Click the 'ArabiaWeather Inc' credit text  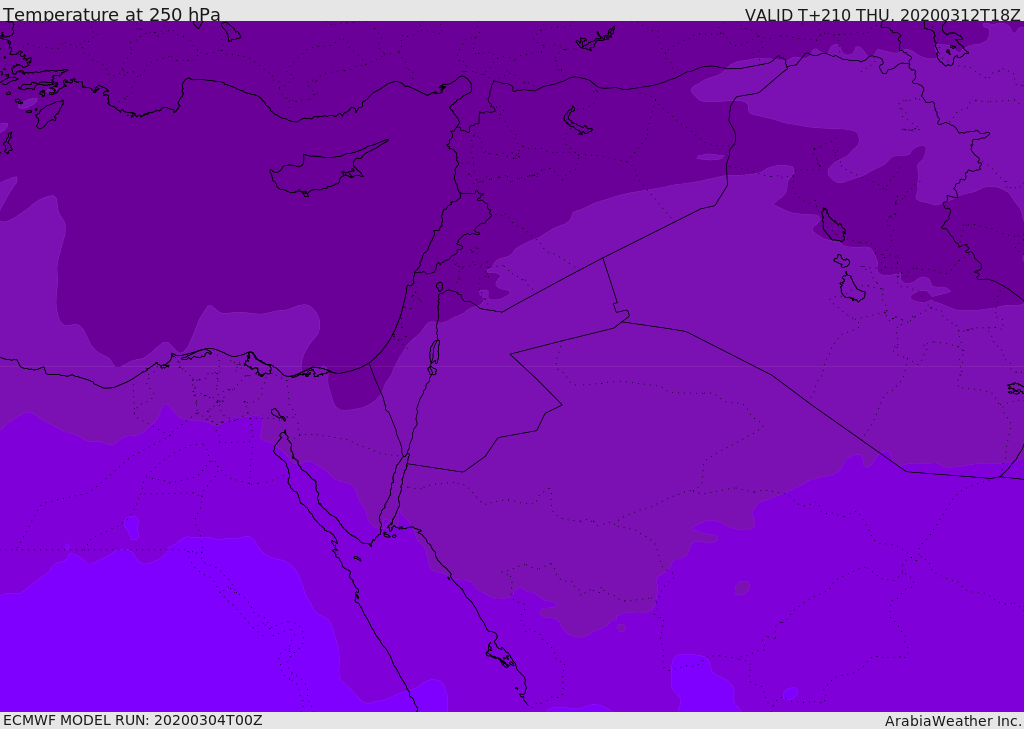coord(952,721)
